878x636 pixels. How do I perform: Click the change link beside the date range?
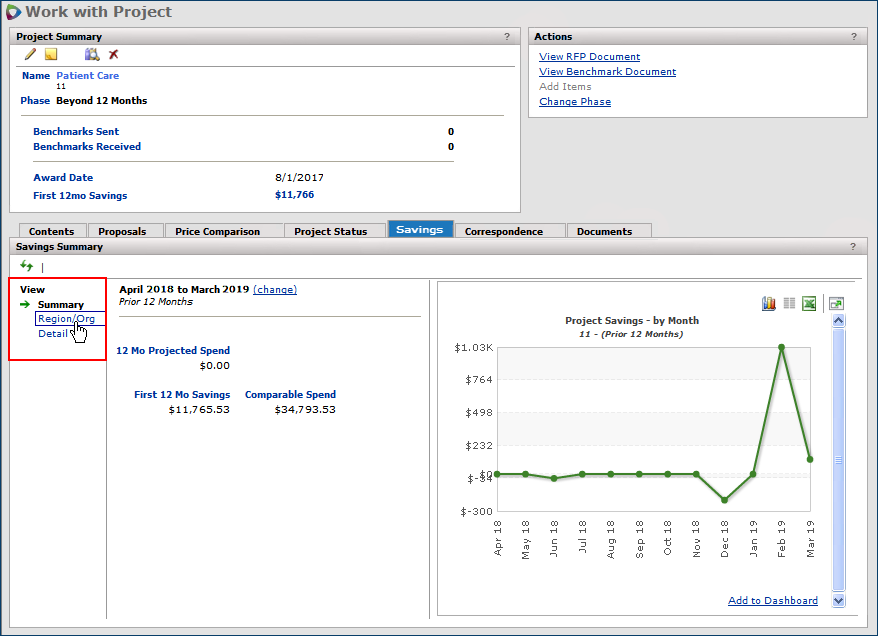274,290
